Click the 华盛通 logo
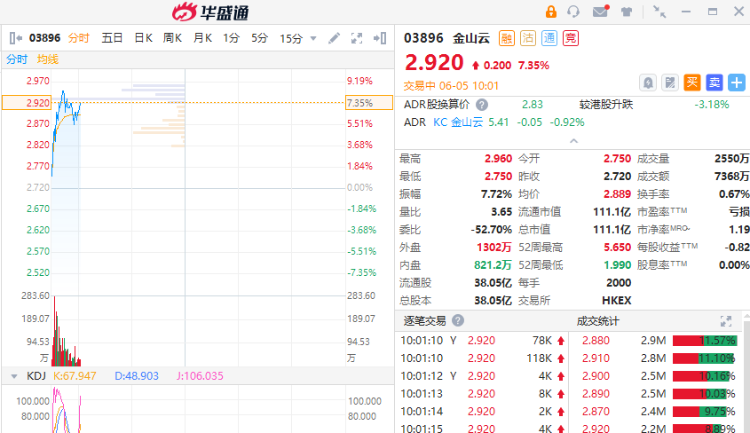The image size is (750, 433). pyautogui.click(x=211, y=12)
